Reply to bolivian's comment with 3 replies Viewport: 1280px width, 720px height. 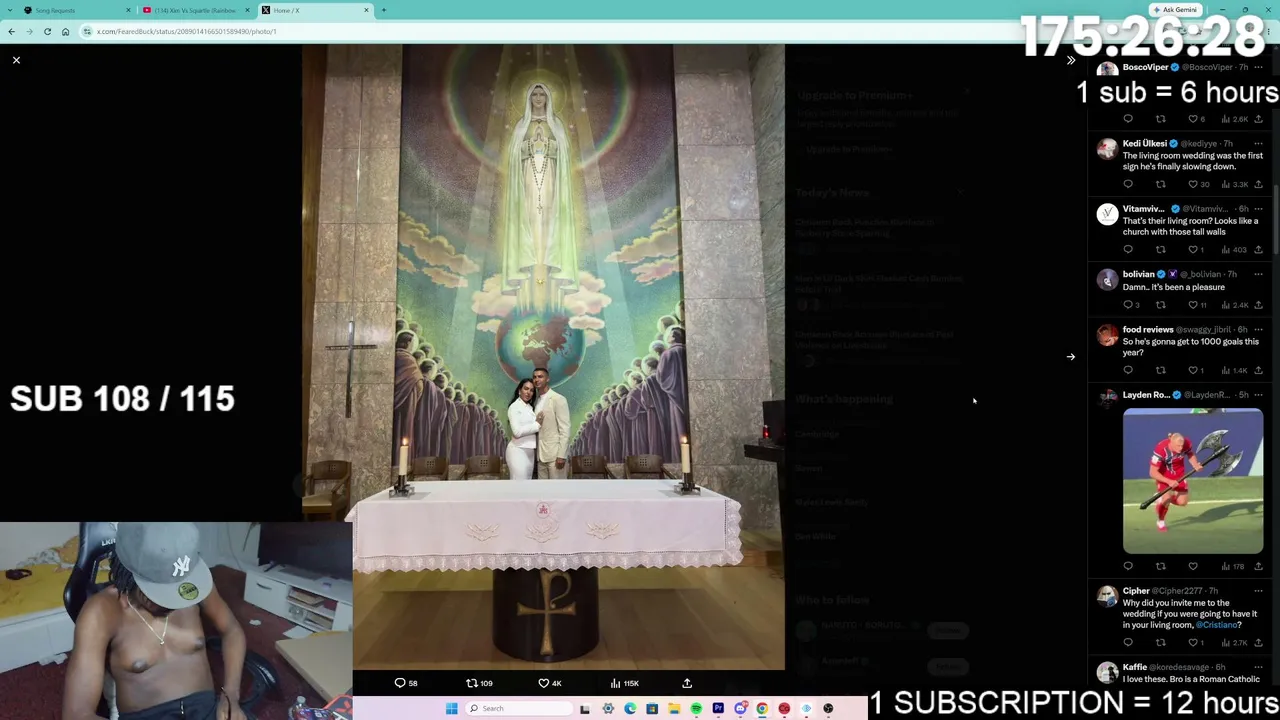point(1131,305)
